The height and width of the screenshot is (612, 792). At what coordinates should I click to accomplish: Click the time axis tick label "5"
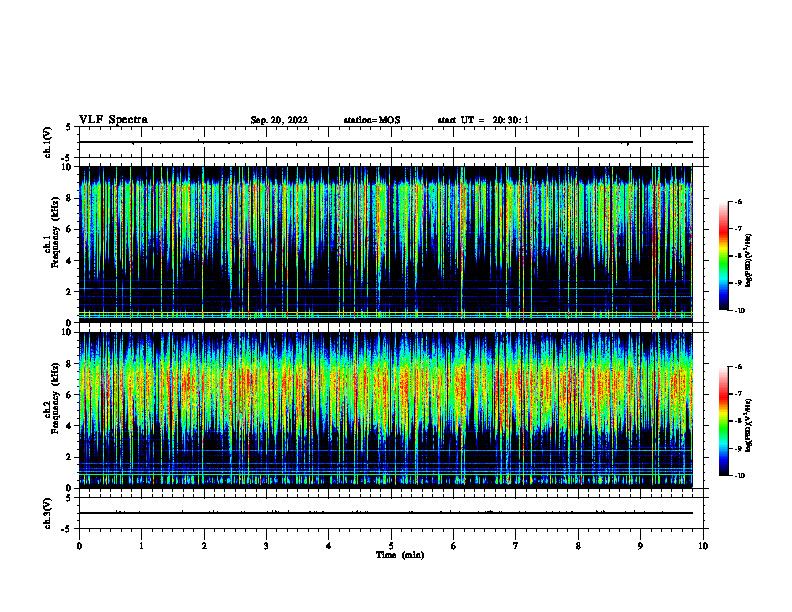(x=391, y=546)
